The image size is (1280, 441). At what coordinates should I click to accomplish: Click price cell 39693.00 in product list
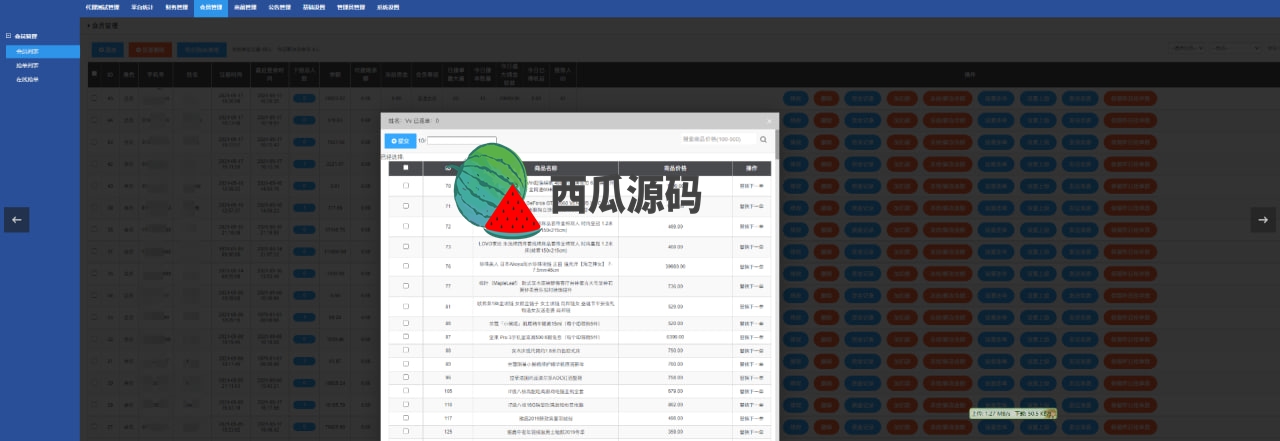pyautogui.click(x=674, y=267)
